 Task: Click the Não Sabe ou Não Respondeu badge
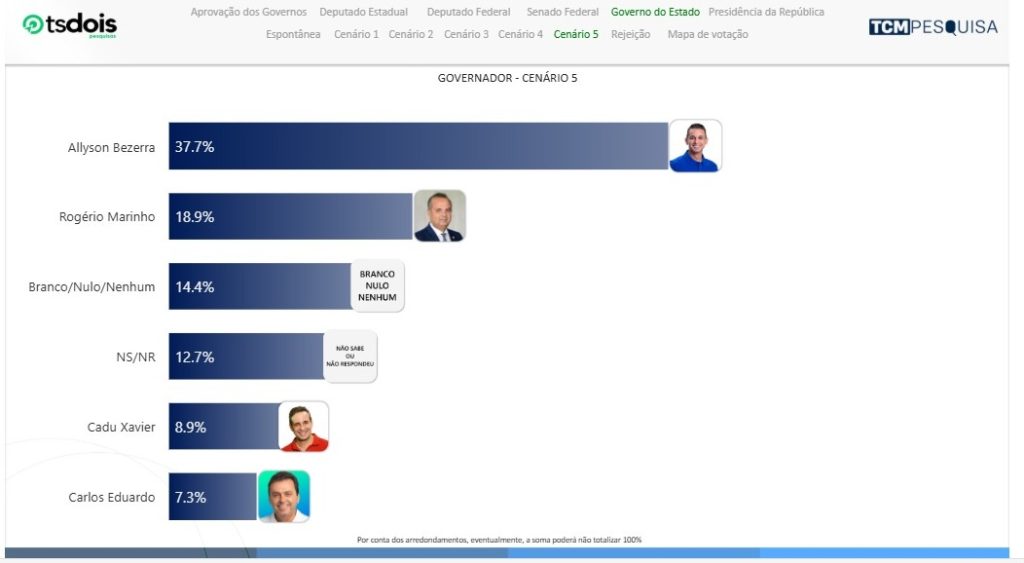click(x=350, y=357)
